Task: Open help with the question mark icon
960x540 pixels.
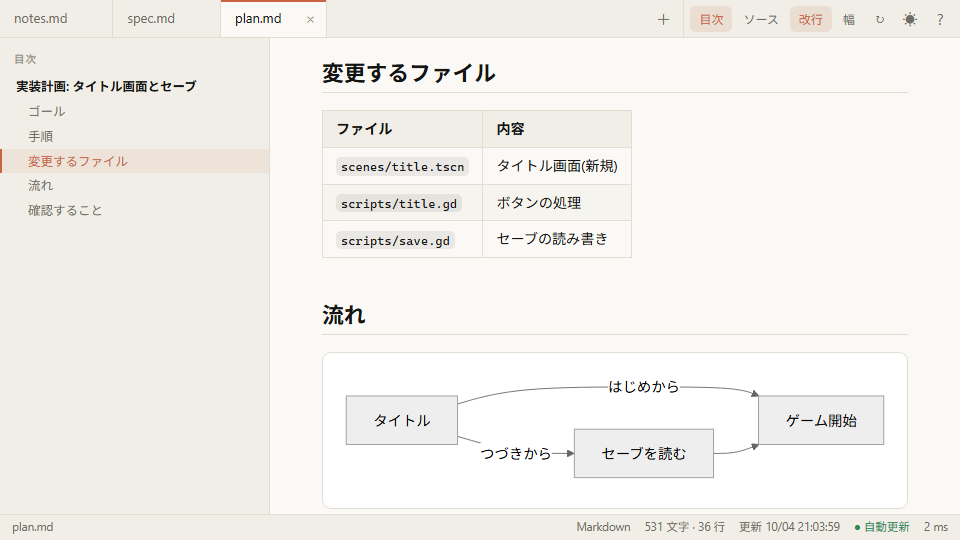Action: pos(940,20)
